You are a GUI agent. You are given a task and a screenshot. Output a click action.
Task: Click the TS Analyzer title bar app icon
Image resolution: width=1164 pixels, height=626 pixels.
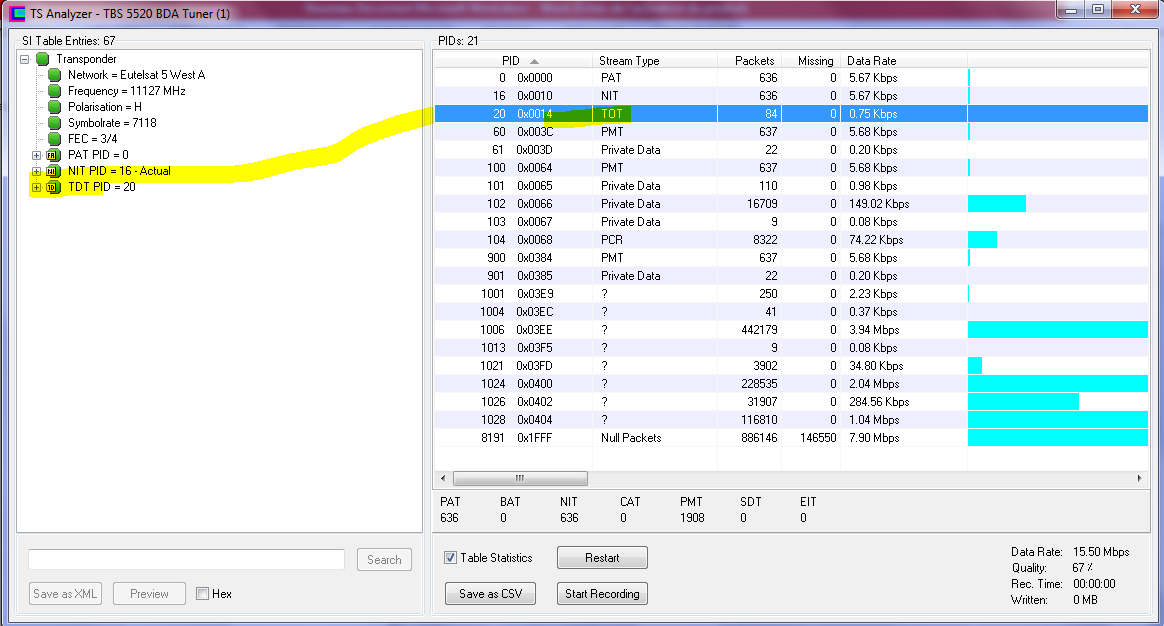[x=17, y=14]
